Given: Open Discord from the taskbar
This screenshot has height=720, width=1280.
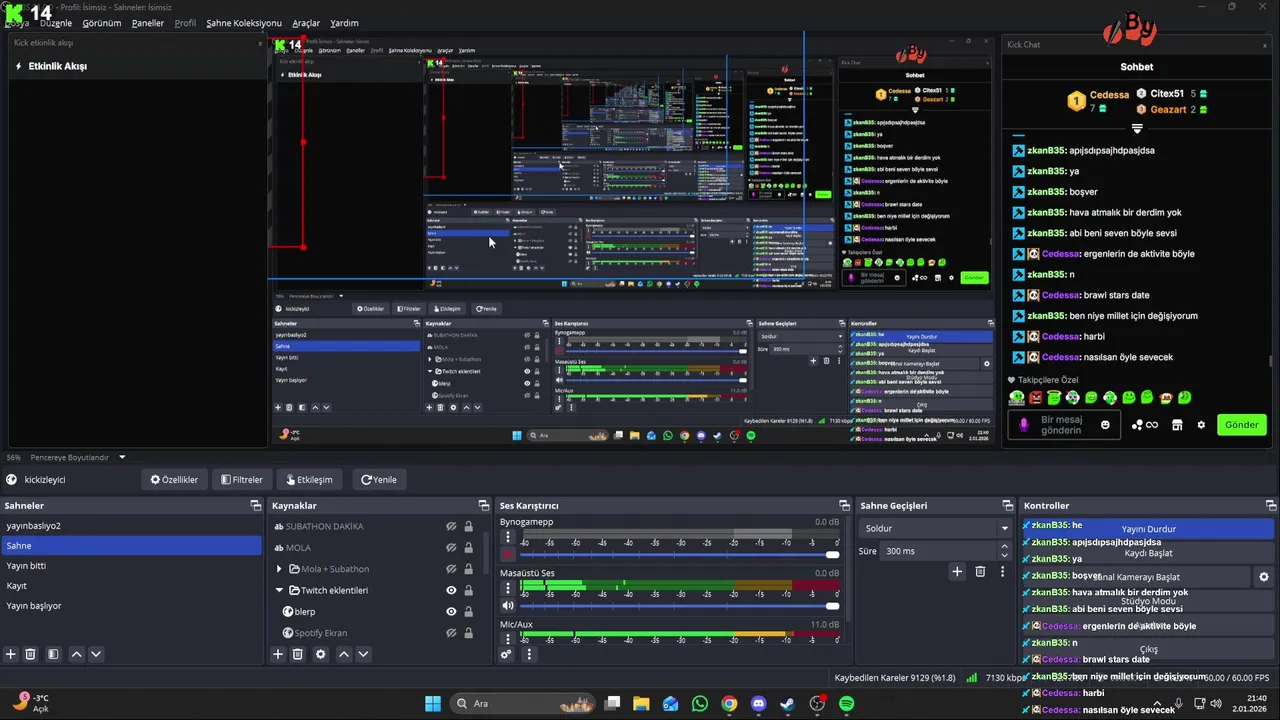Looking at the screenshot, I should click(x=758, y=704).
